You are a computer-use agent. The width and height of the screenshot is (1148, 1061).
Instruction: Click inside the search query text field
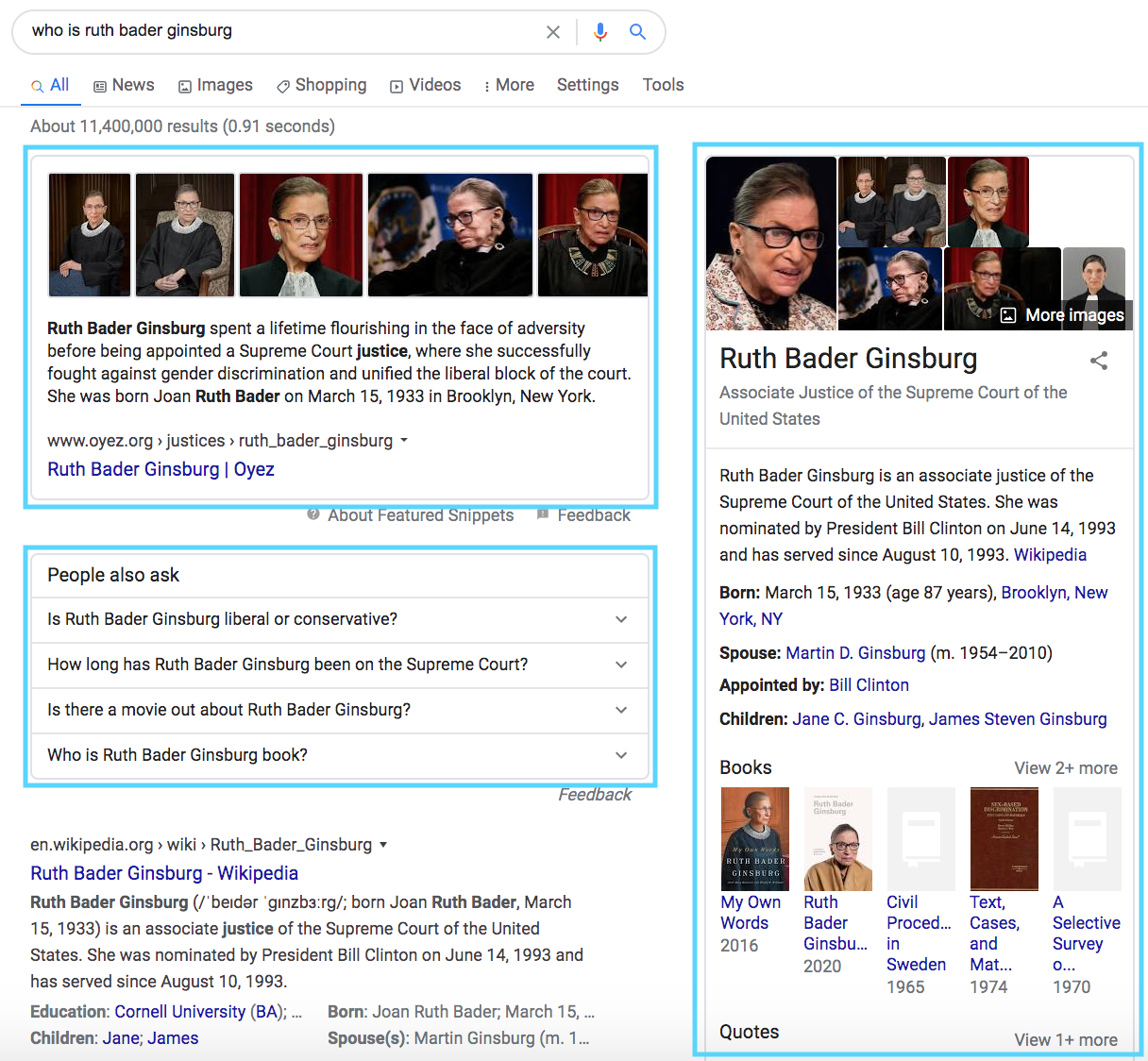pyautogui.click(x=283, y=31)
